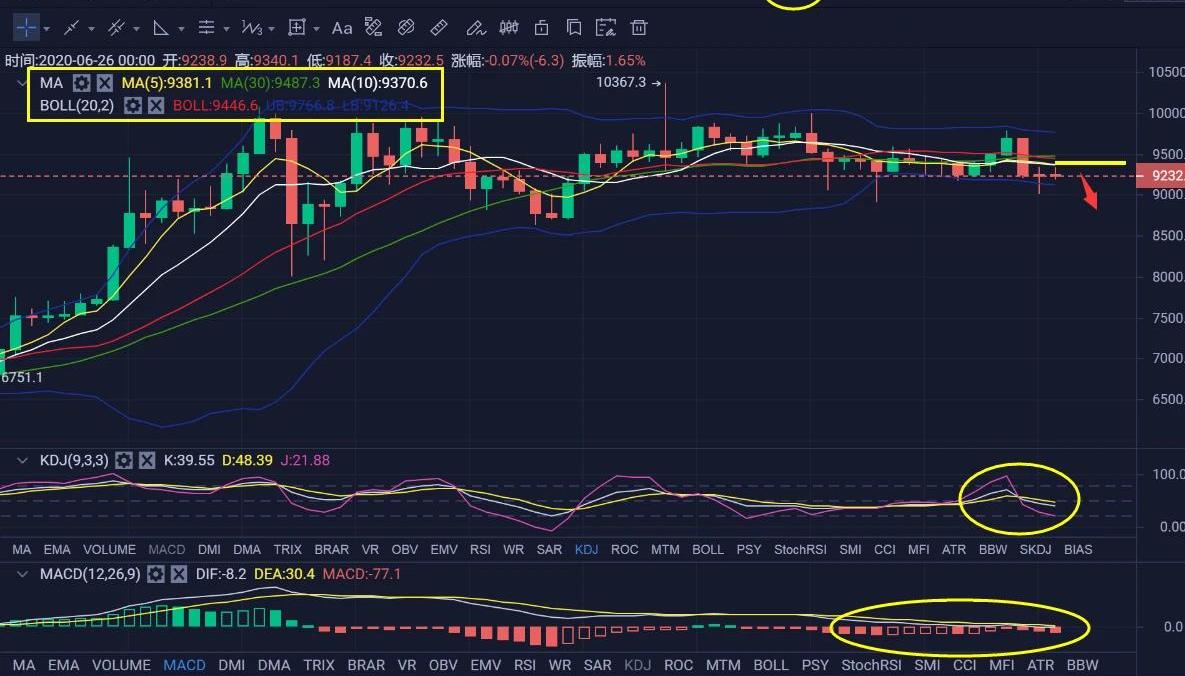Select the crosshair cursor tool
1185x676 pixels.
pyautogui.click(x=26, y=28)
